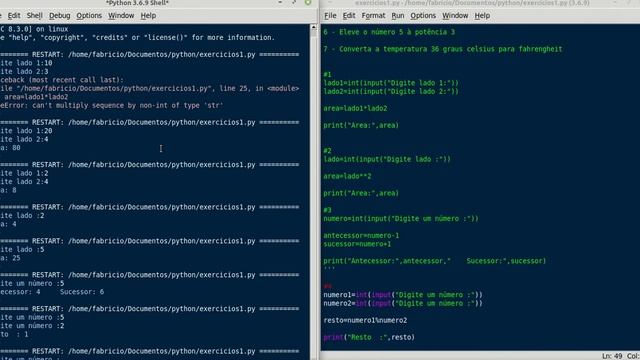640x360 pixels.
Task: Open Window menu in exercicios1.py editor
Action: pos(455,16)
